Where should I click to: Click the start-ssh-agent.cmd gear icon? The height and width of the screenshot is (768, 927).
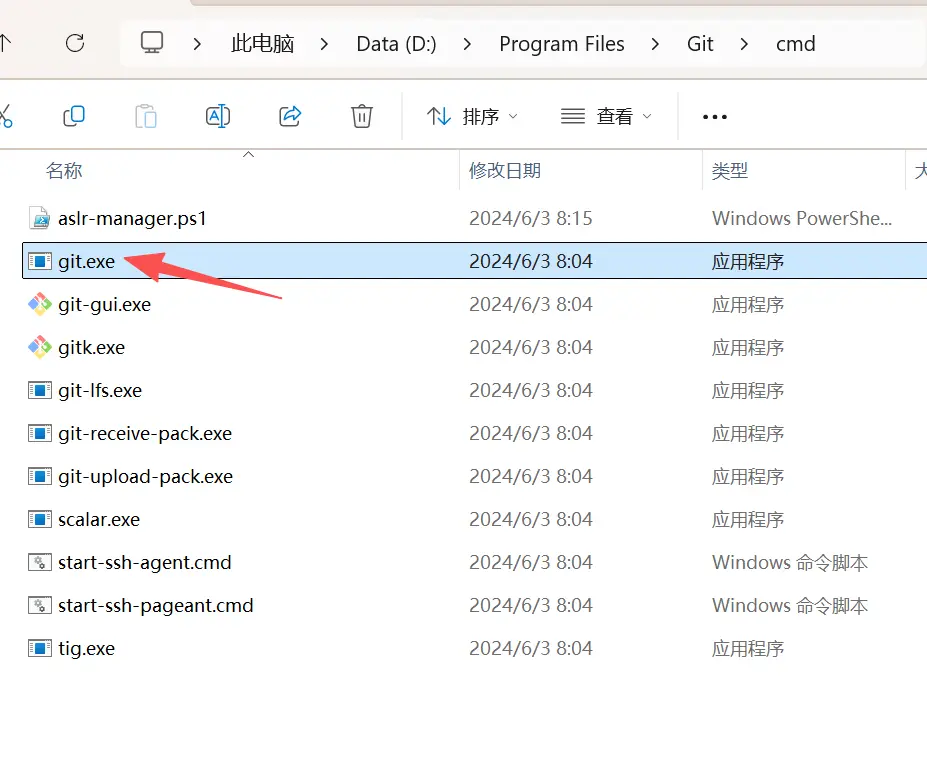(x=40, y=562)
